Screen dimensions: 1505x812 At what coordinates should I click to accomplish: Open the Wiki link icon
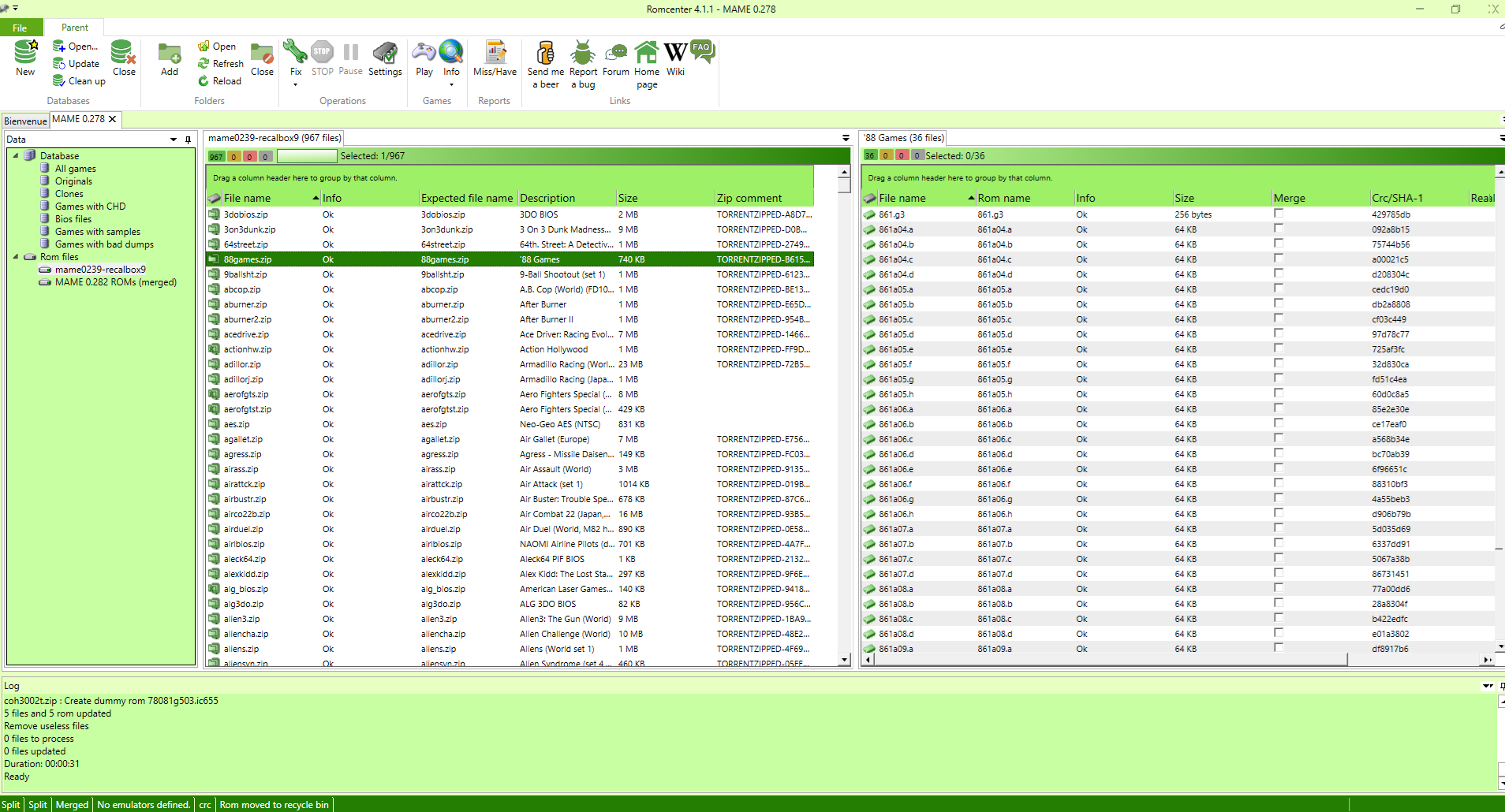675,53
